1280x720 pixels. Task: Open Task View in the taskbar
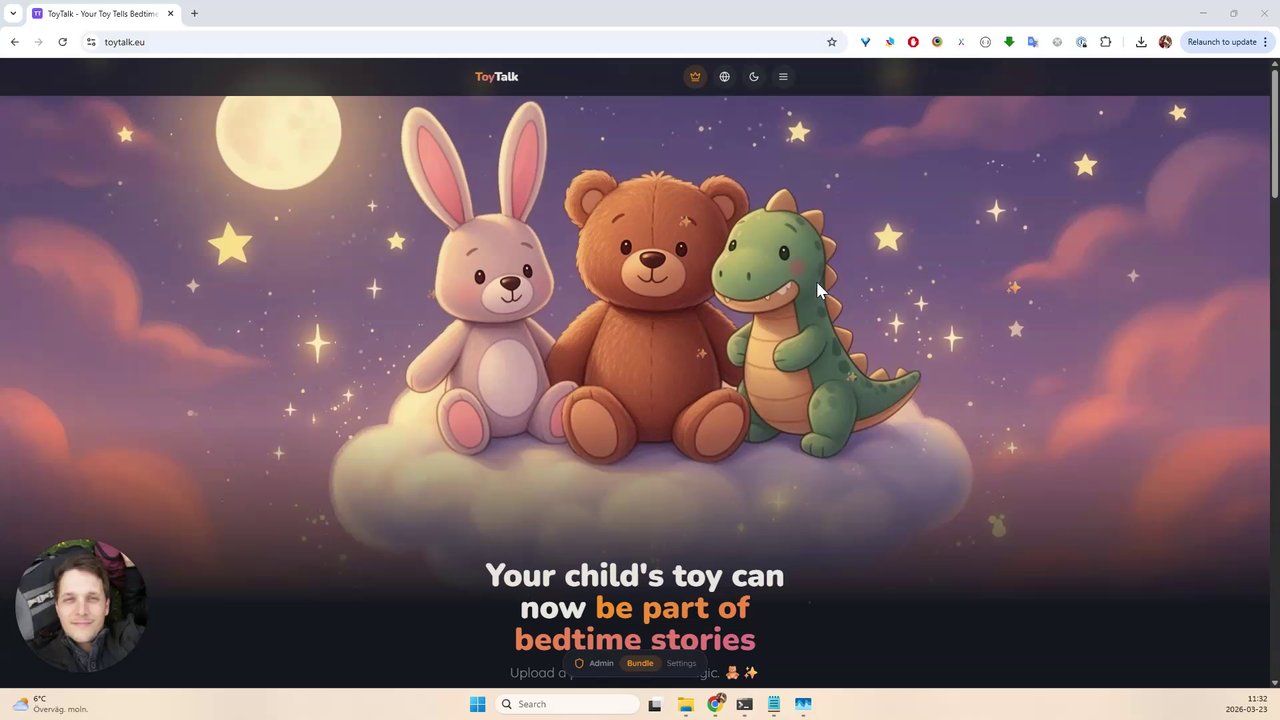tap(655, 704)
